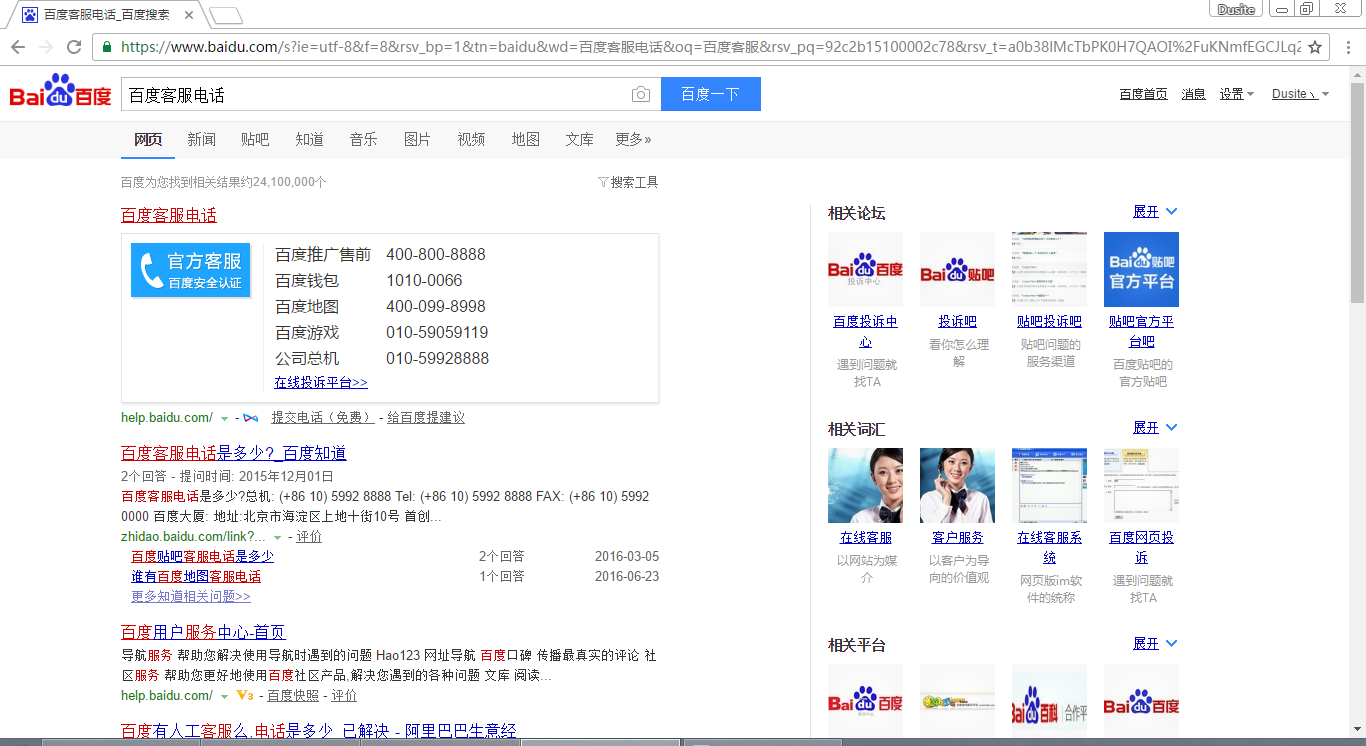
Task: Open 百度贴吧客服电话是多少 sub-result
Action: click(x=202, y=557)
